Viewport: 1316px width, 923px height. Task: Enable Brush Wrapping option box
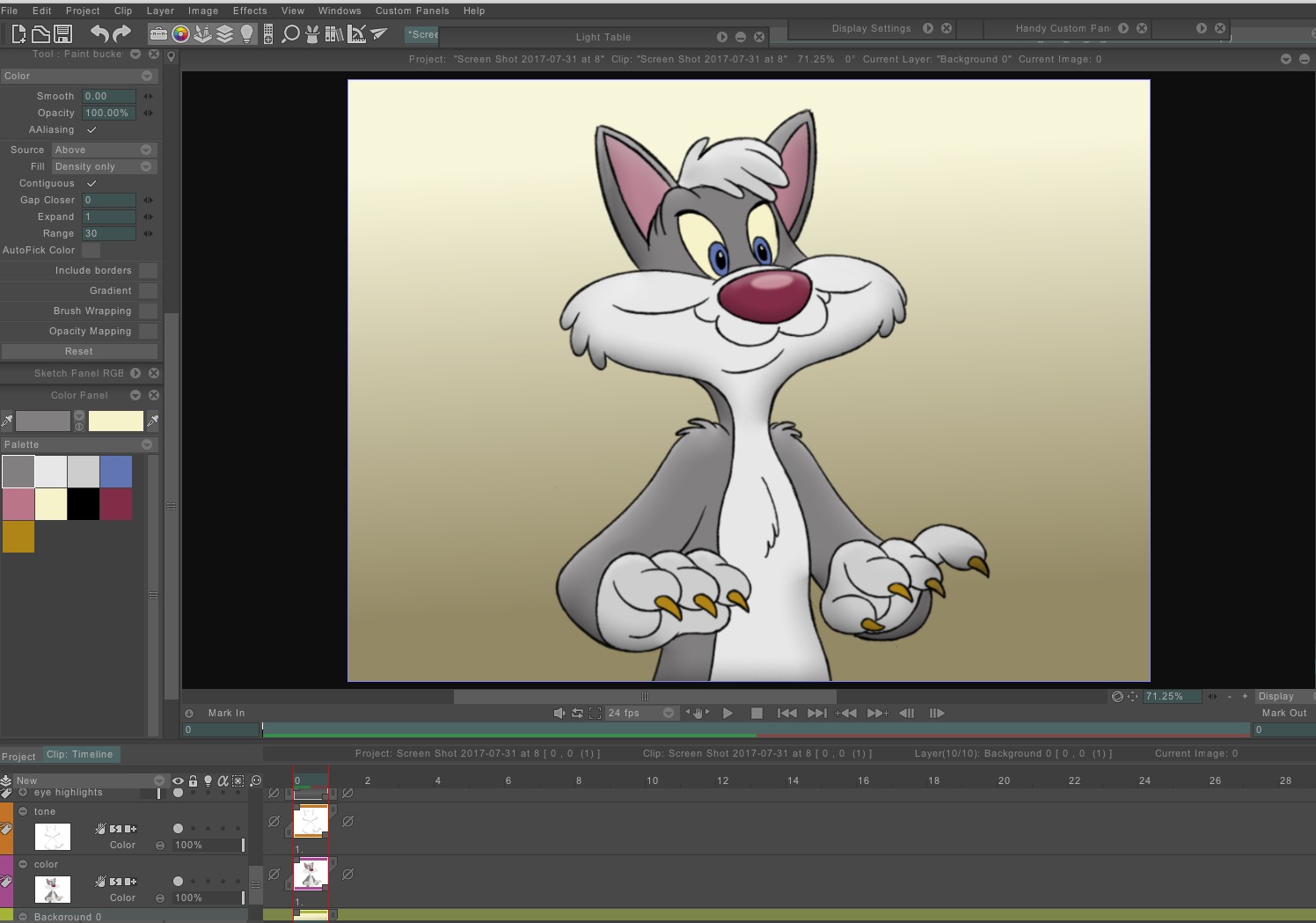pos(149,311)
